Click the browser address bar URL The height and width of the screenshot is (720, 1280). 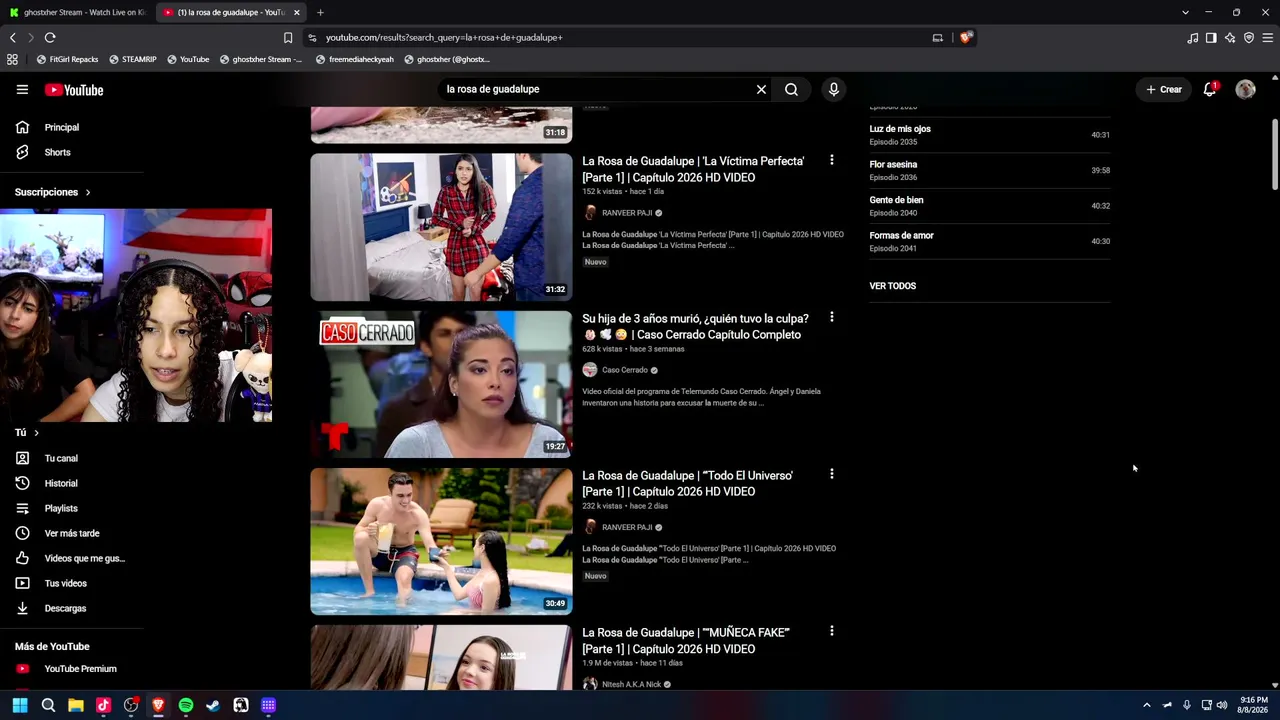(x=444, y=37)
